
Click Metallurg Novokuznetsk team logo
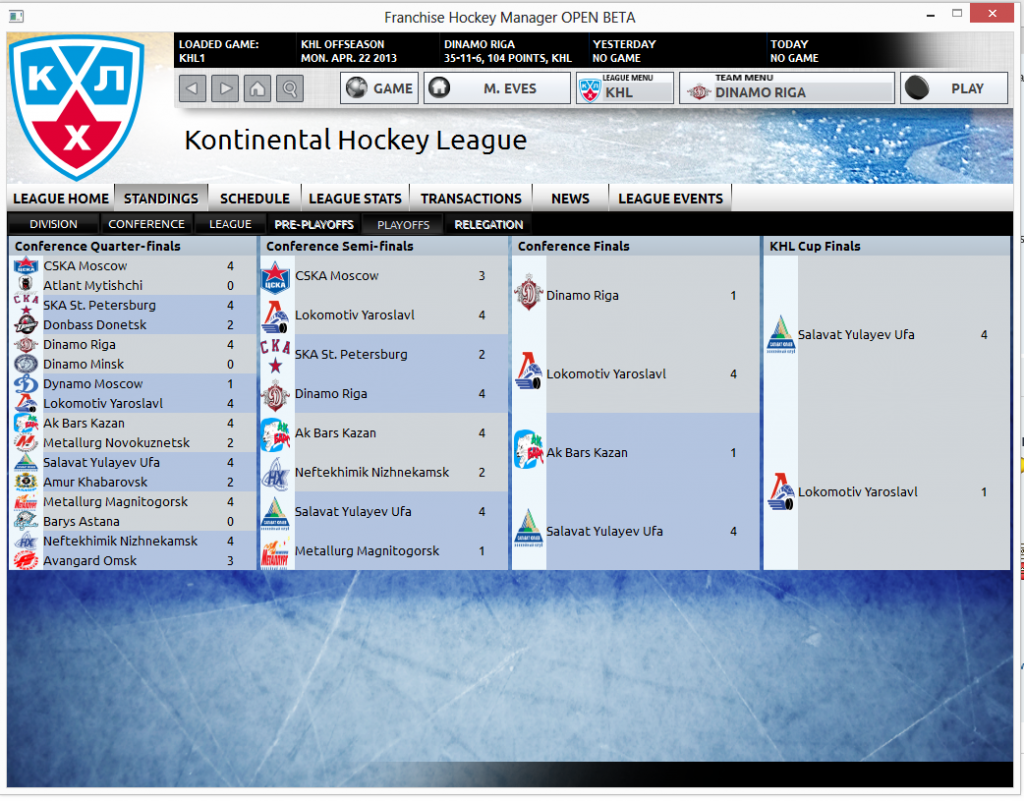pyautogui.click(x=26, y=443)
